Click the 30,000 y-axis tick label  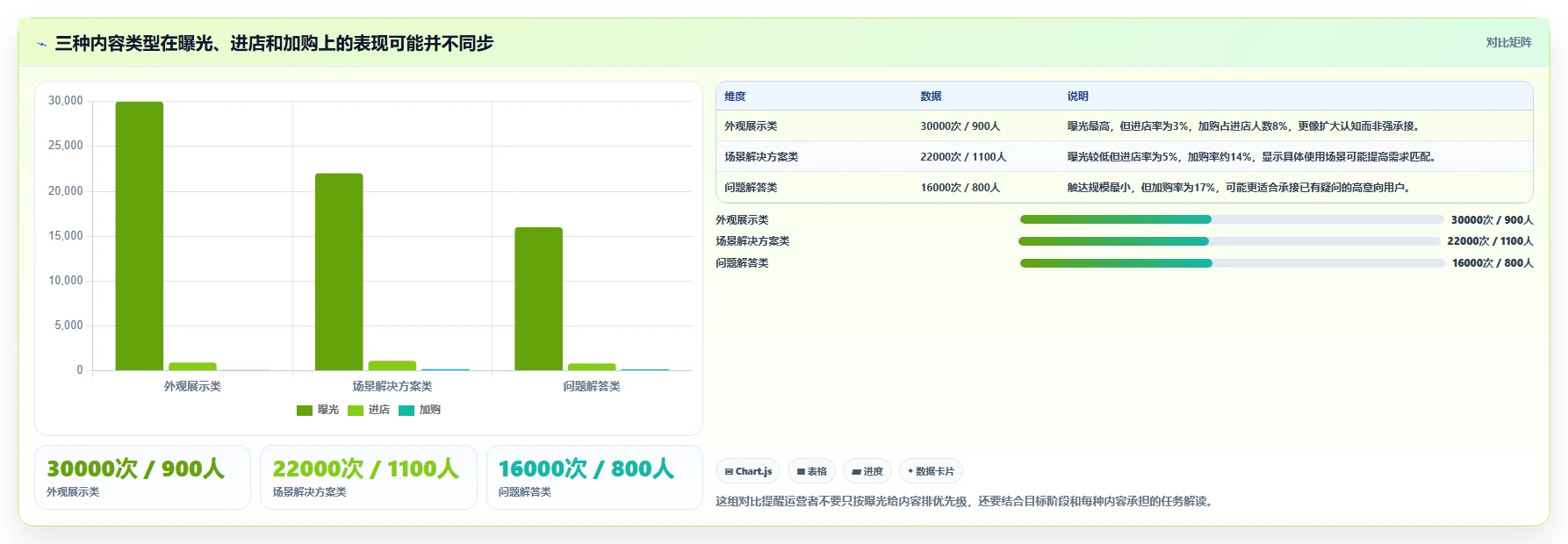(66, 101)
